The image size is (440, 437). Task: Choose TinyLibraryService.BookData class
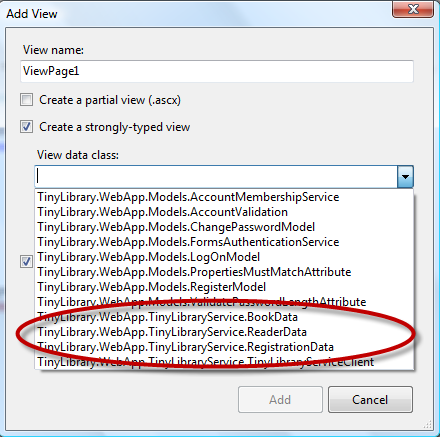[224, 317]
